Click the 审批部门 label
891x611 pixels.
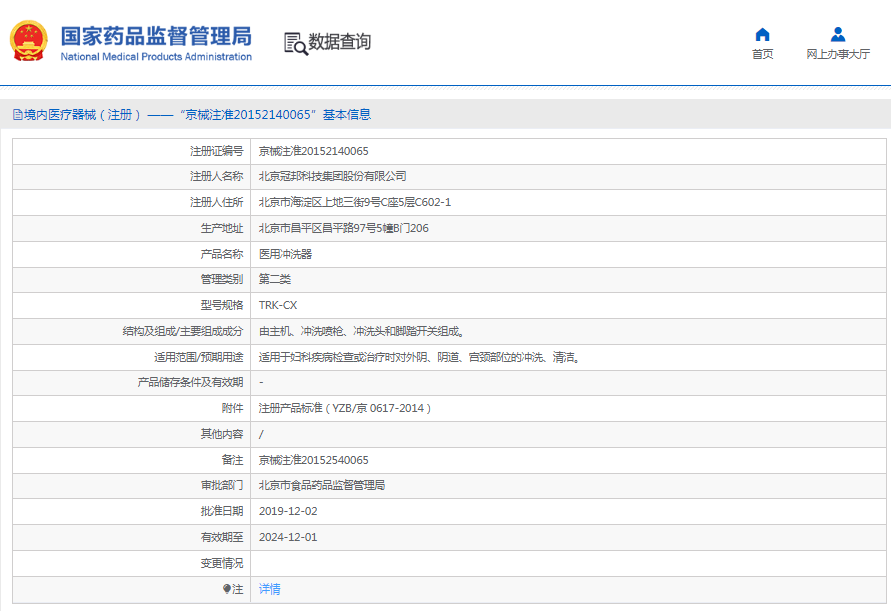click(x=222, y=485)
